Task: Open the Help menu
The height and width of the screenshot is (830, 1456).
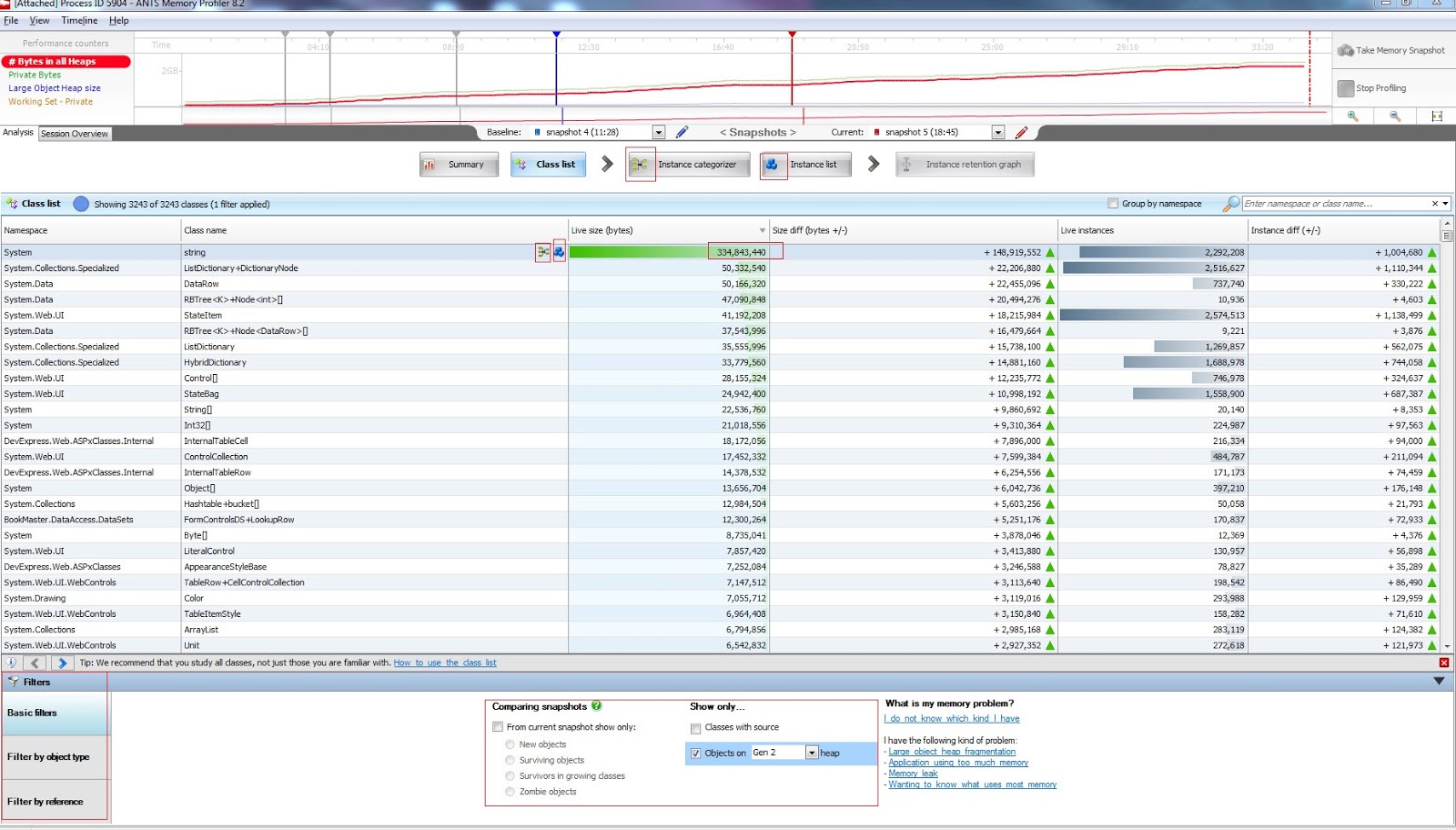Action: click(119, 20)
